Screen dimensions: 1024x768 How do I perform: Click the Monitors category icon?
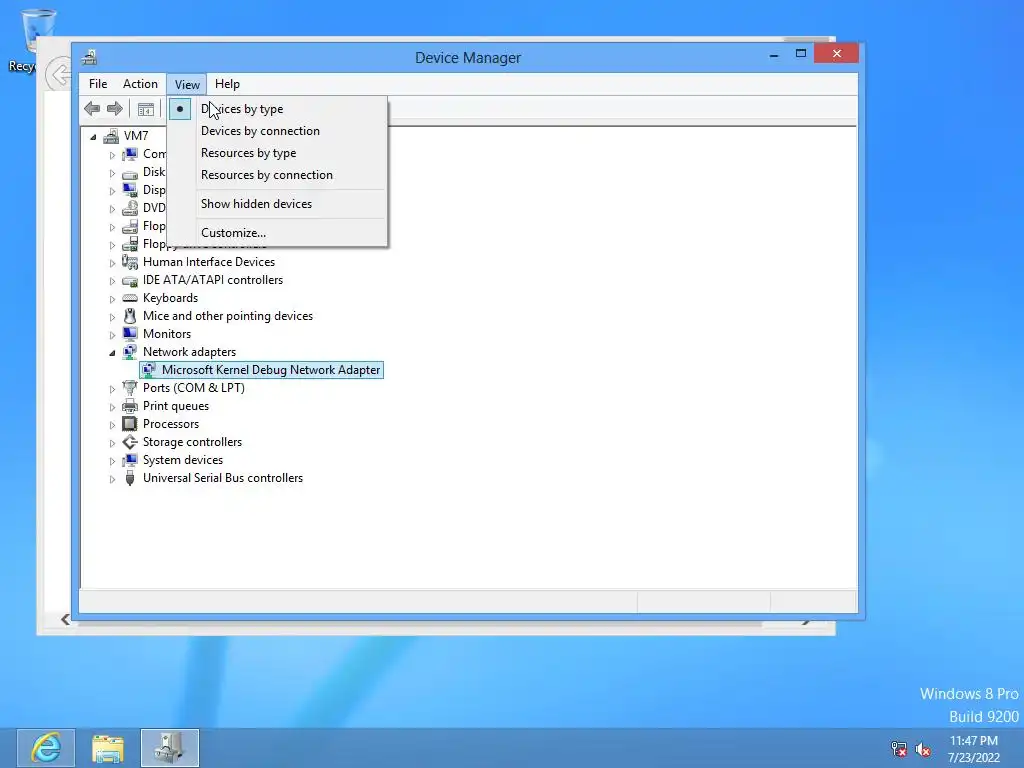[130, 334]
